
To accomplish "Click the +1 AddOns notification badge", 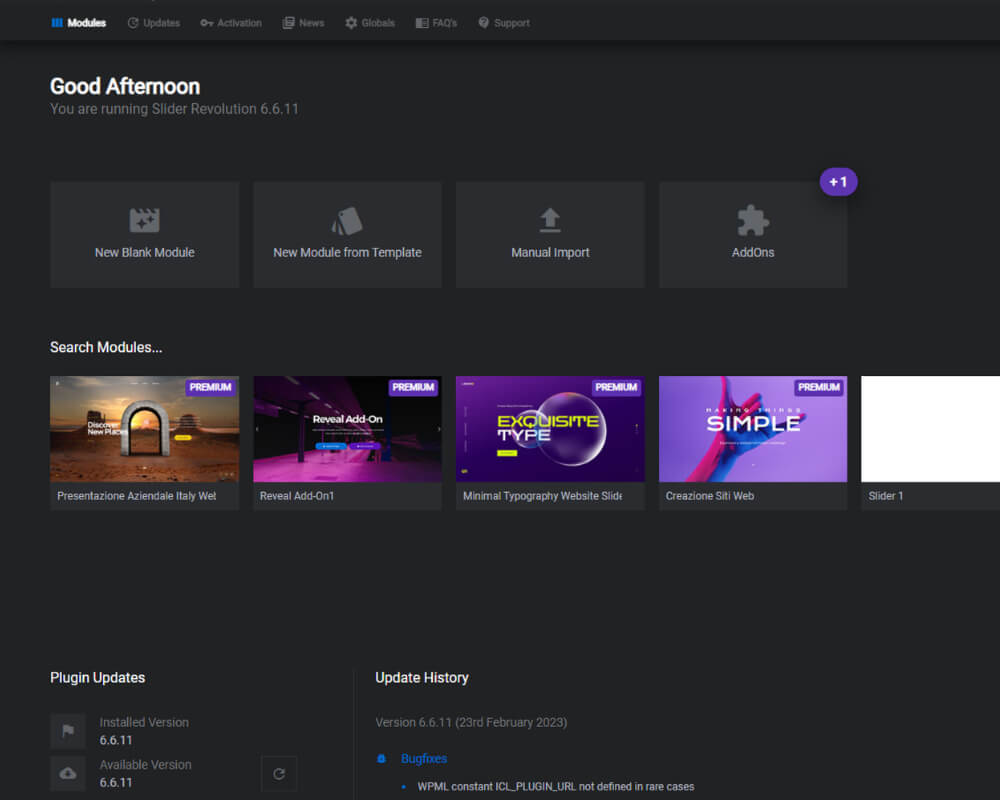I will point(838,182).
